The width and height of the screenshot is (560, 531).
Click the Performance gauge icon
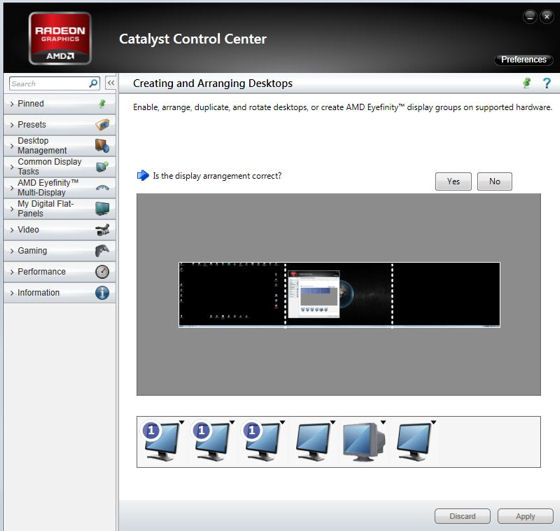[102, 272]
